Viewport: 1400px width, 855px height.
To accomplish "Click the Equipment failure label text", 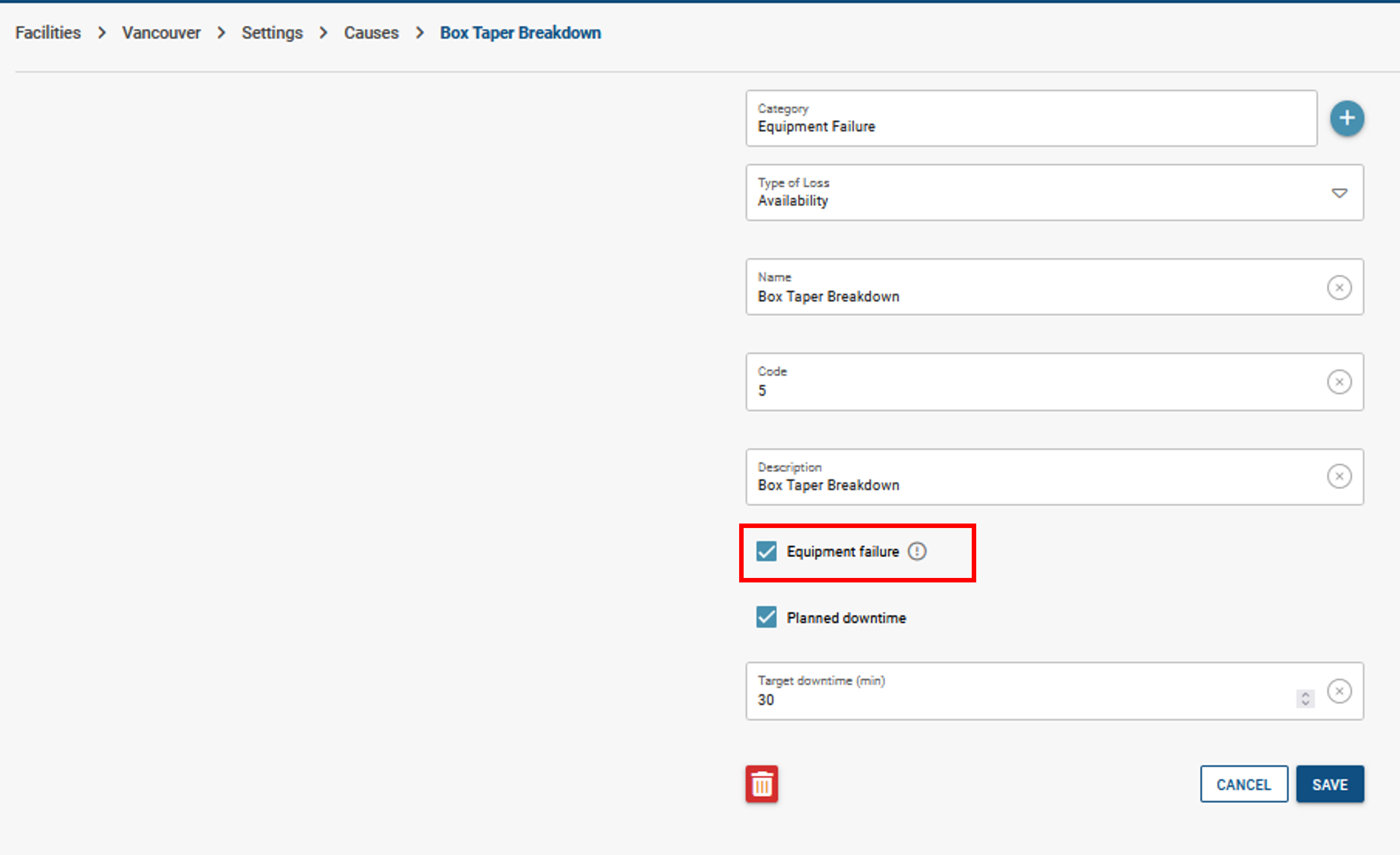I will (843, 551).
